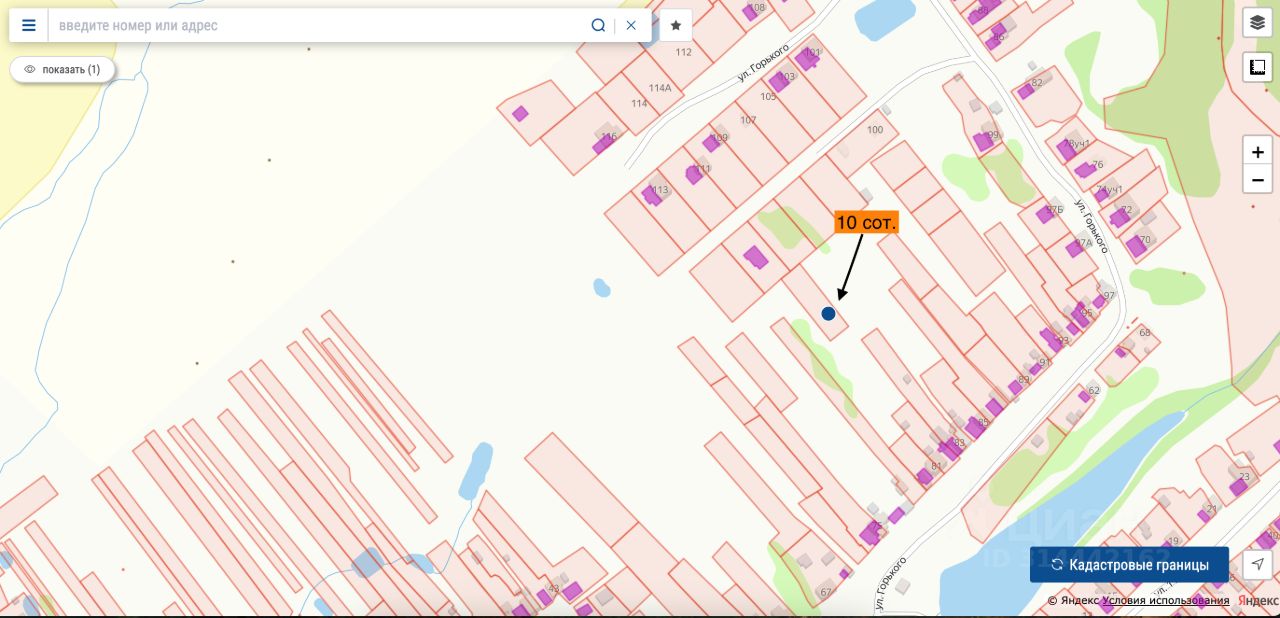Clear the search field with X
The height and width of the screenshot is (618, 1280).
(x=631, y=26)
